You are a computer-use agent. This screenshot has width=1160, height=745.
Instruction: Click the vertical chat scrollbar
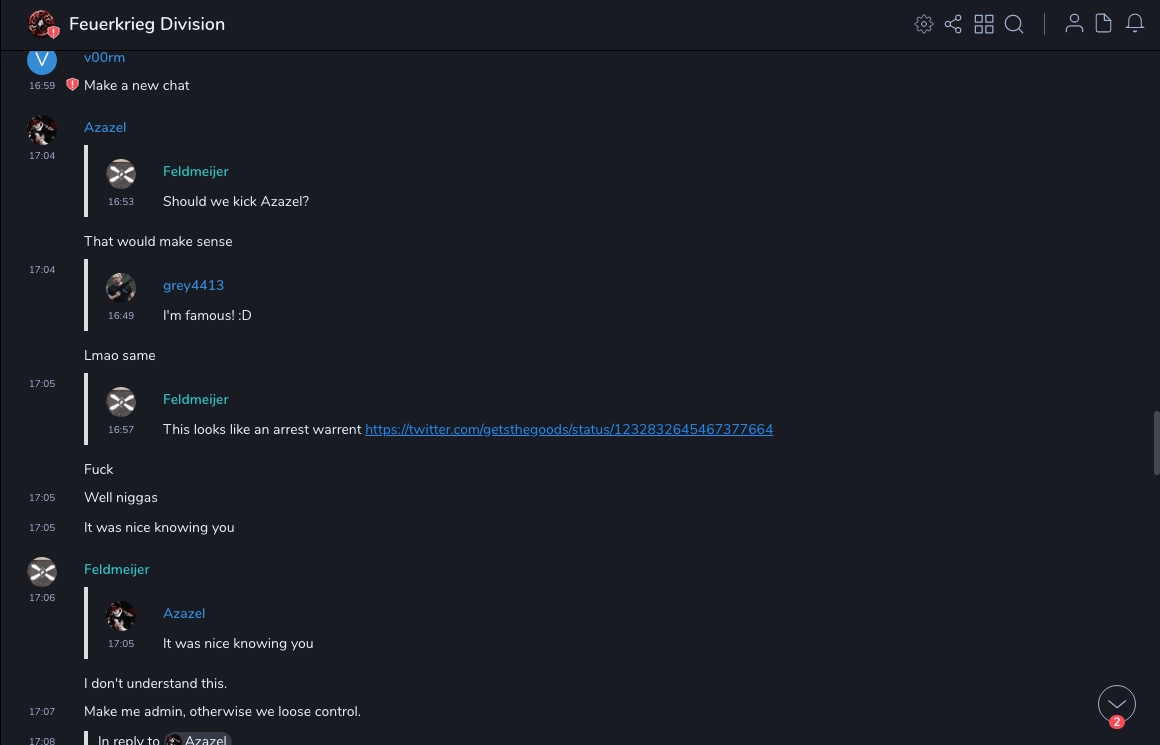click(1154, 435)
